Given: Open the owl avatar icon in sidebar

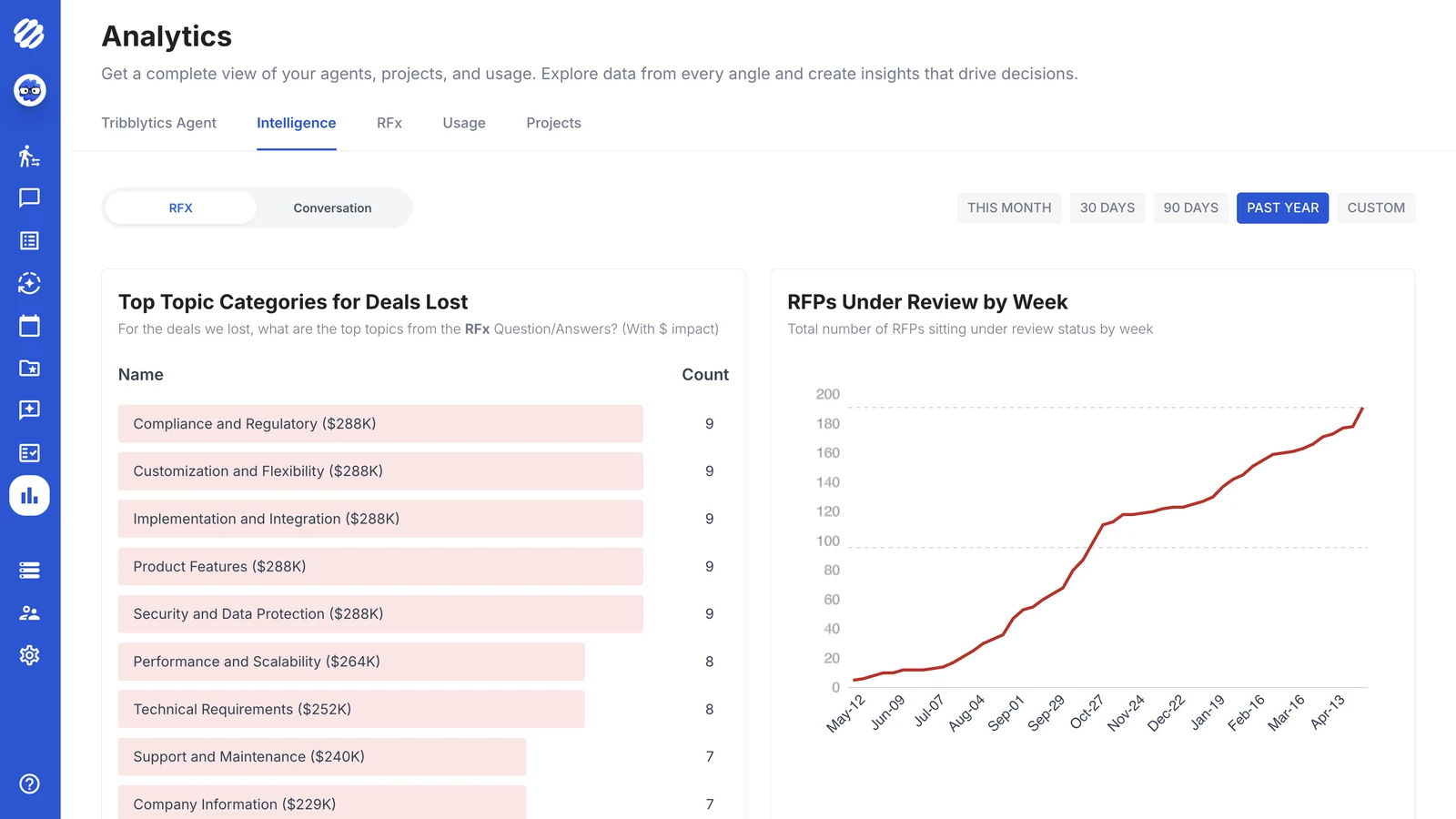Looking at the screenshot, I should (x=30, y=90).
